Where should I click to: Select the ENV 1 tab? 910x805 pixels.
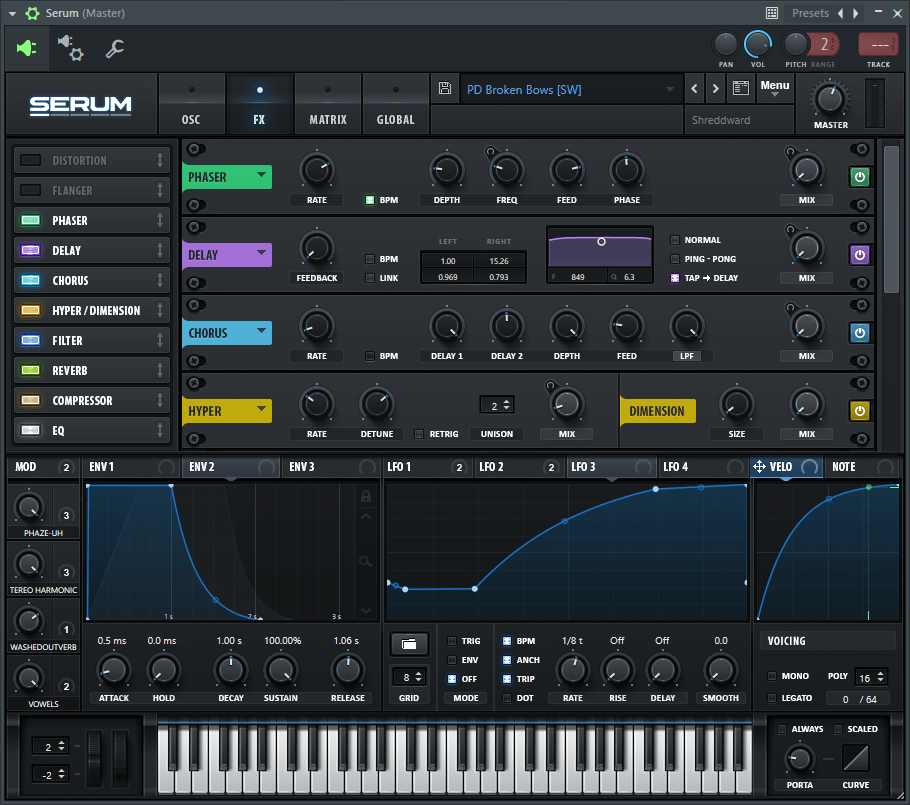tap(131, 467)
